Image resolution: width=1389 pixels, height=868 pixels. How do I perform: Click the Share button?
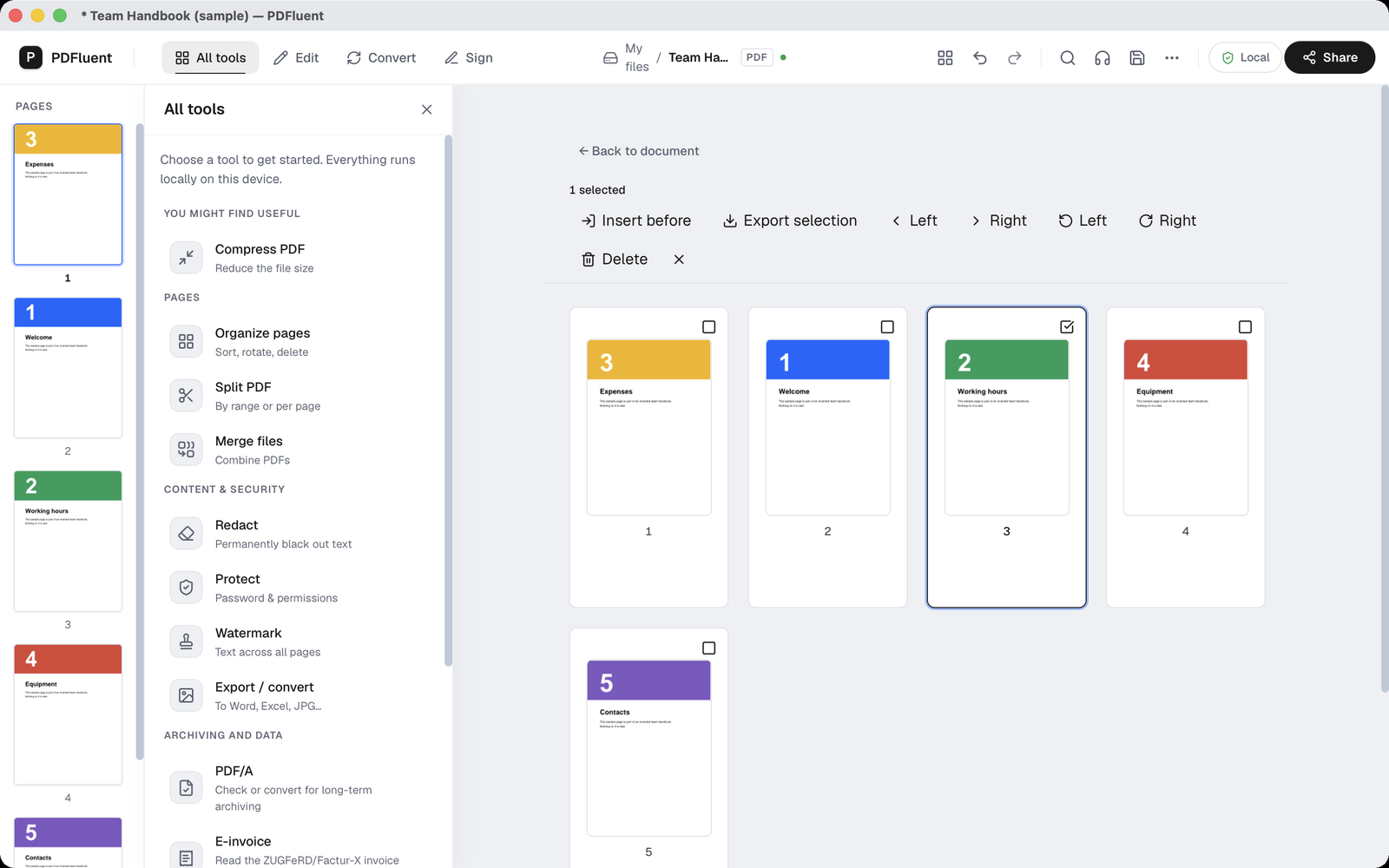coord(1329,57)
